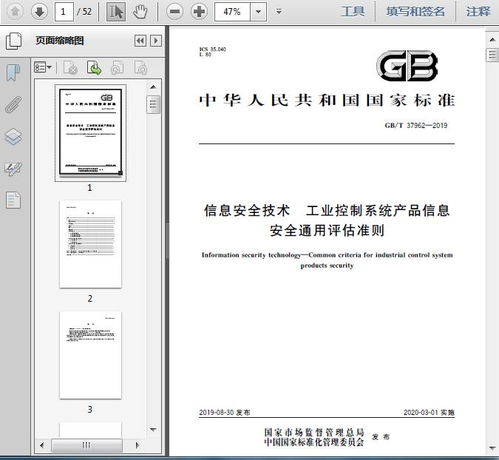499x460 pixels.
Task: Open the 填写和签名 pane
Action: [415, 12]
